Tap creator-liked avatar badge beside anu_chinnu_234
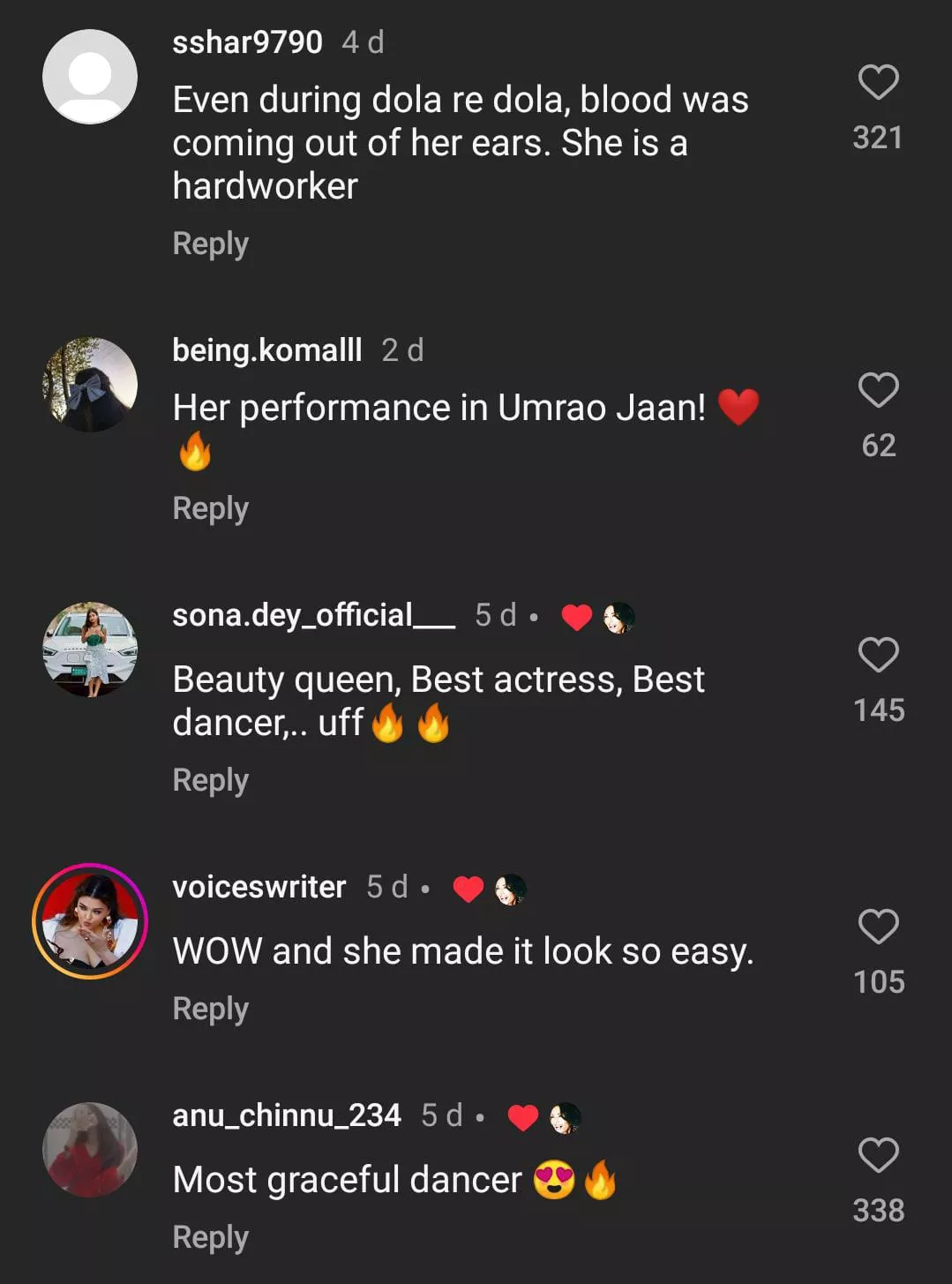The height and width of the screenshot is (1284, 952). point(566,1118)
